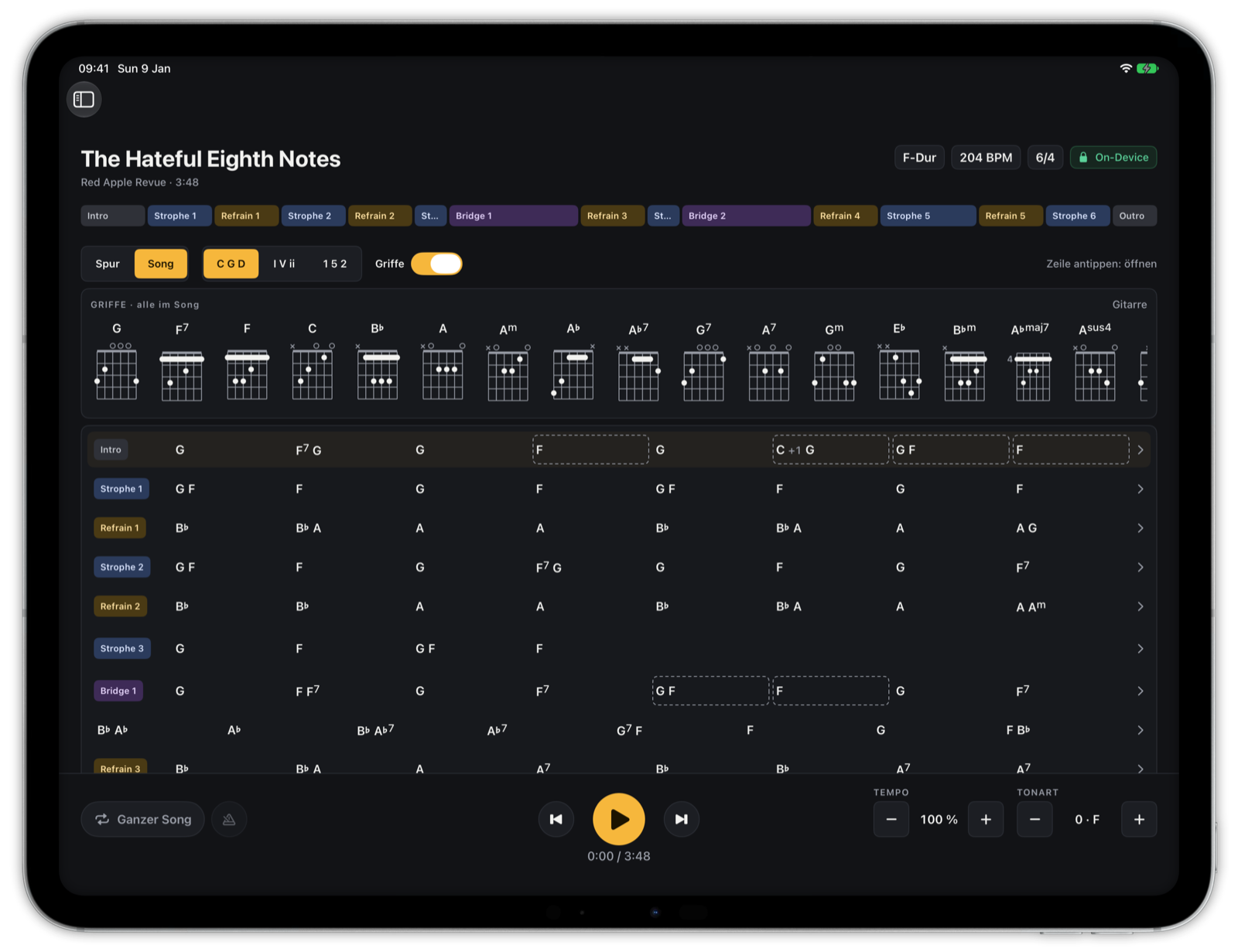Choose I V ii Roman numeral notation
Screen dimensions: 1238x952
pyautogui.click(x=284, y=264)
